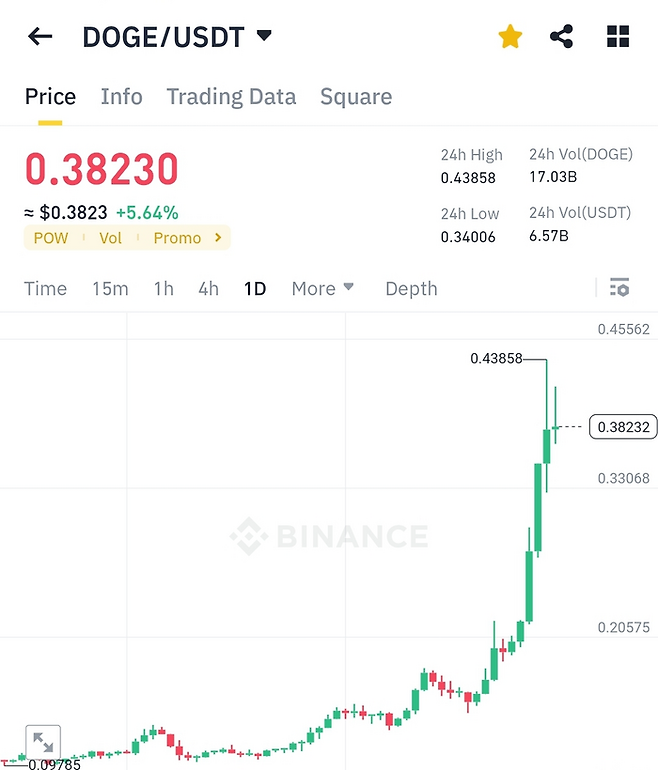
Task: Switch chart to Time view
Action: pos(45,289)
